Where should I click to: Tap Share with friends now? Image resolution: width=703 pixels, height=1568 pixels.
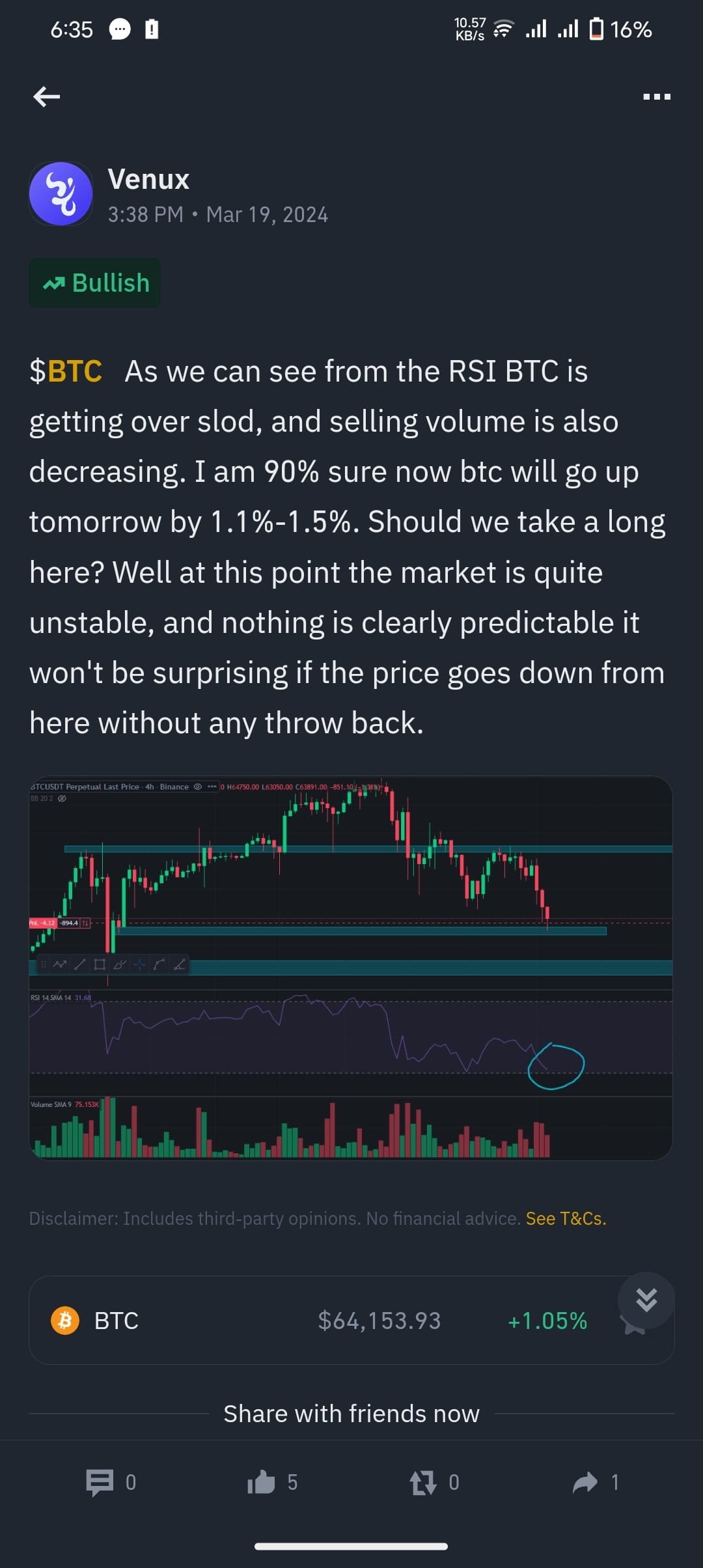[x=351, y=1413]
